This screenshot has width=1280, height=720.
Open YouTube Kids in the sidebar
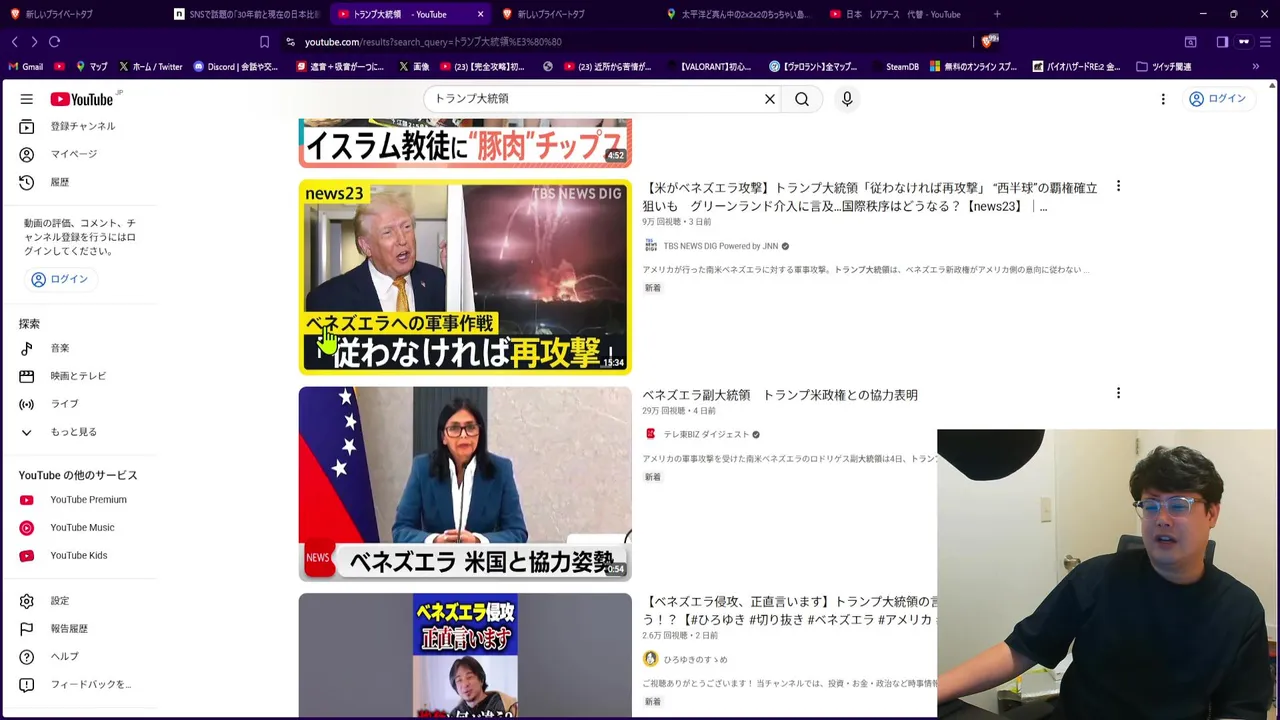click(x=78, y=556)
